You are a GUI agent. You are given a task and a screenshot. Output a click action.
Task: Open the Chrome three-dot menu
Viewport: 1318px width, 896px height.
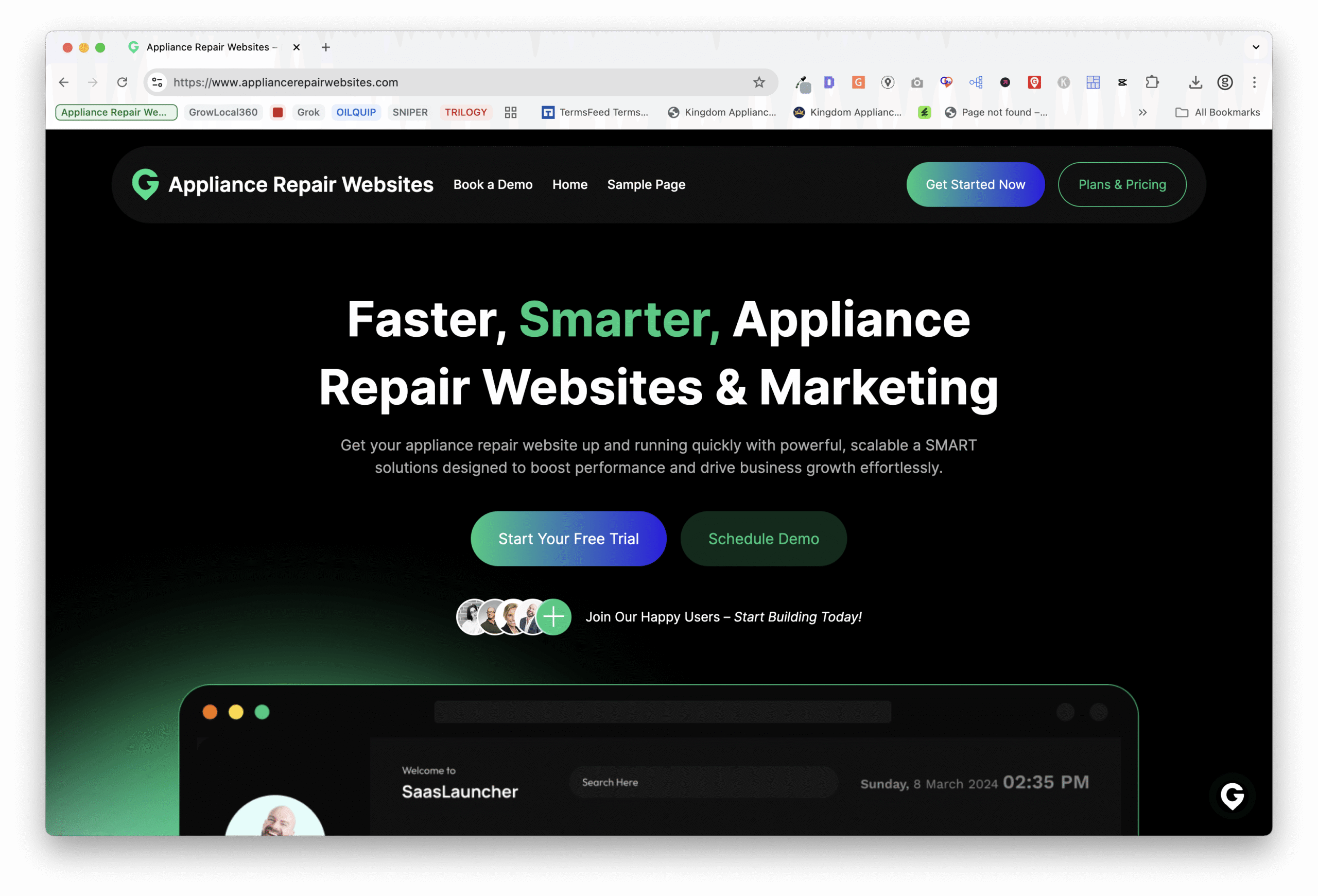tap(1255, 82)
